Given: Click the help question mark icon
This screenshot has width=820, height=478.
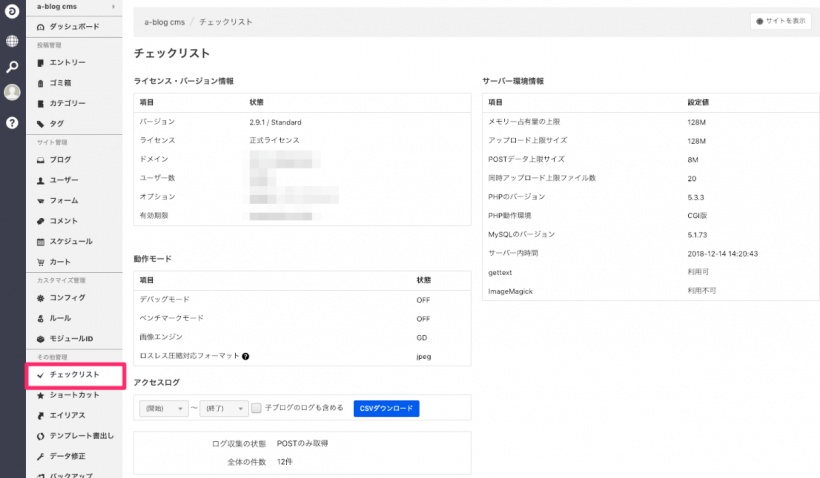Looking at the screenshot, I should click(x=12, y=122).
